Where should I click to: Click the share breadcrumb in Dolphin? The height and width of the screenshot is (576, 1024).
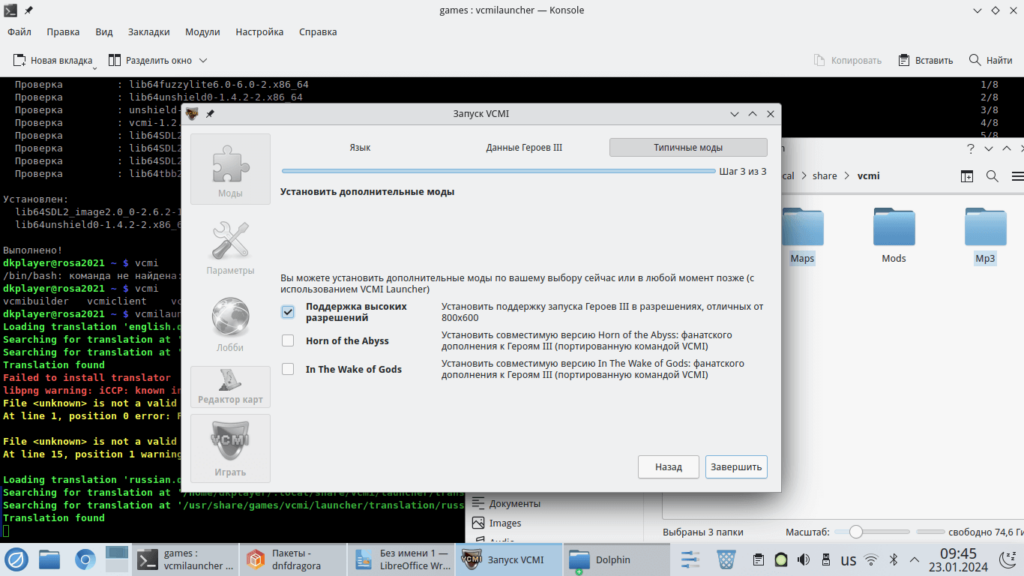coord(825,176)
